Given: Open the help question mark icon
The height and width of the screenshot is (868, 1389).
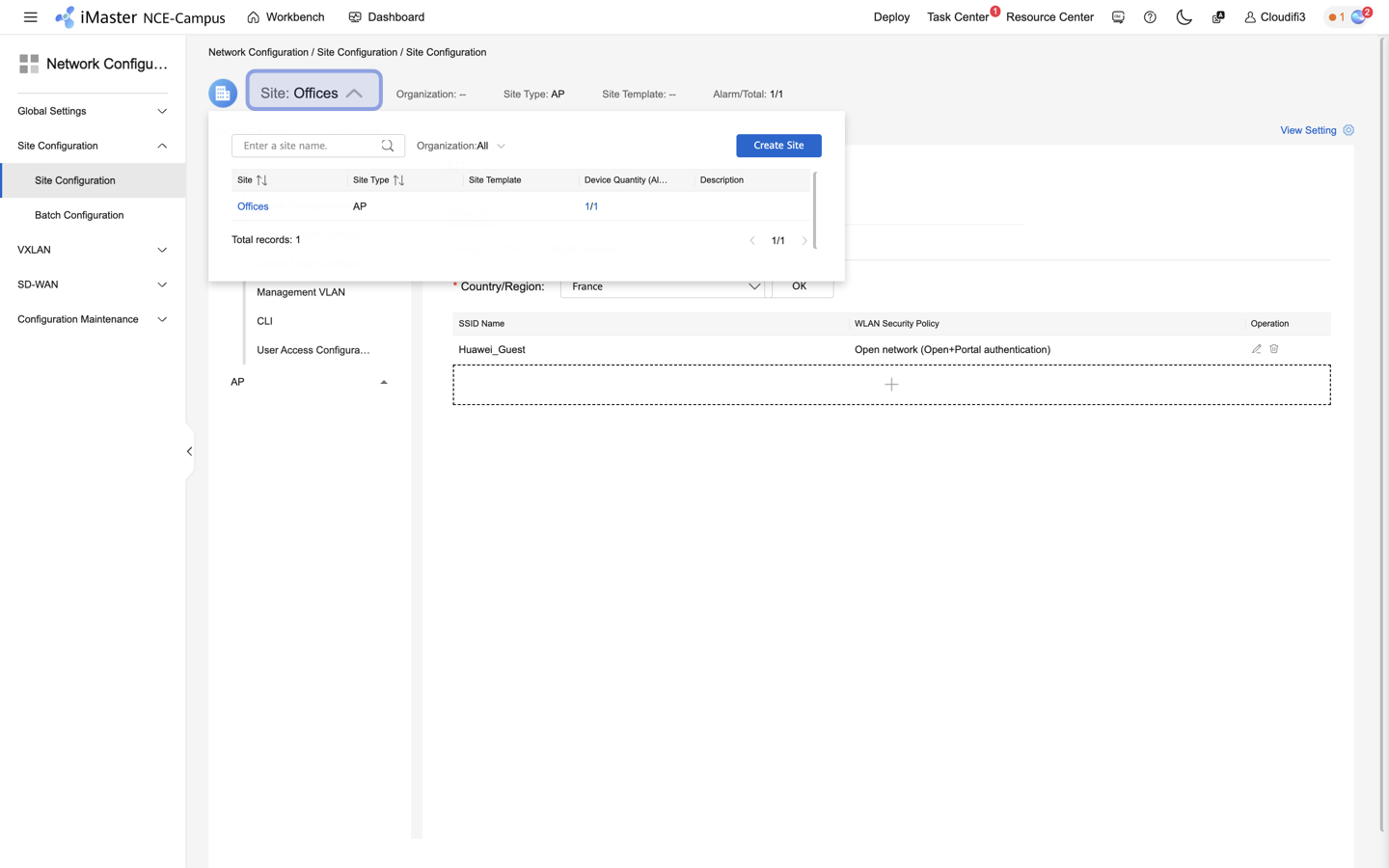Looking at the screenshot, I should point(1149,16).
